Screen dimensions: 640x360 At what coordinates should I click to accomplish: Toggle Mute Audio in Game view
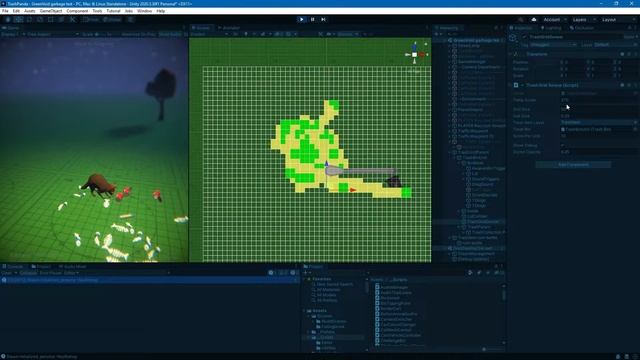click(170, 34)
